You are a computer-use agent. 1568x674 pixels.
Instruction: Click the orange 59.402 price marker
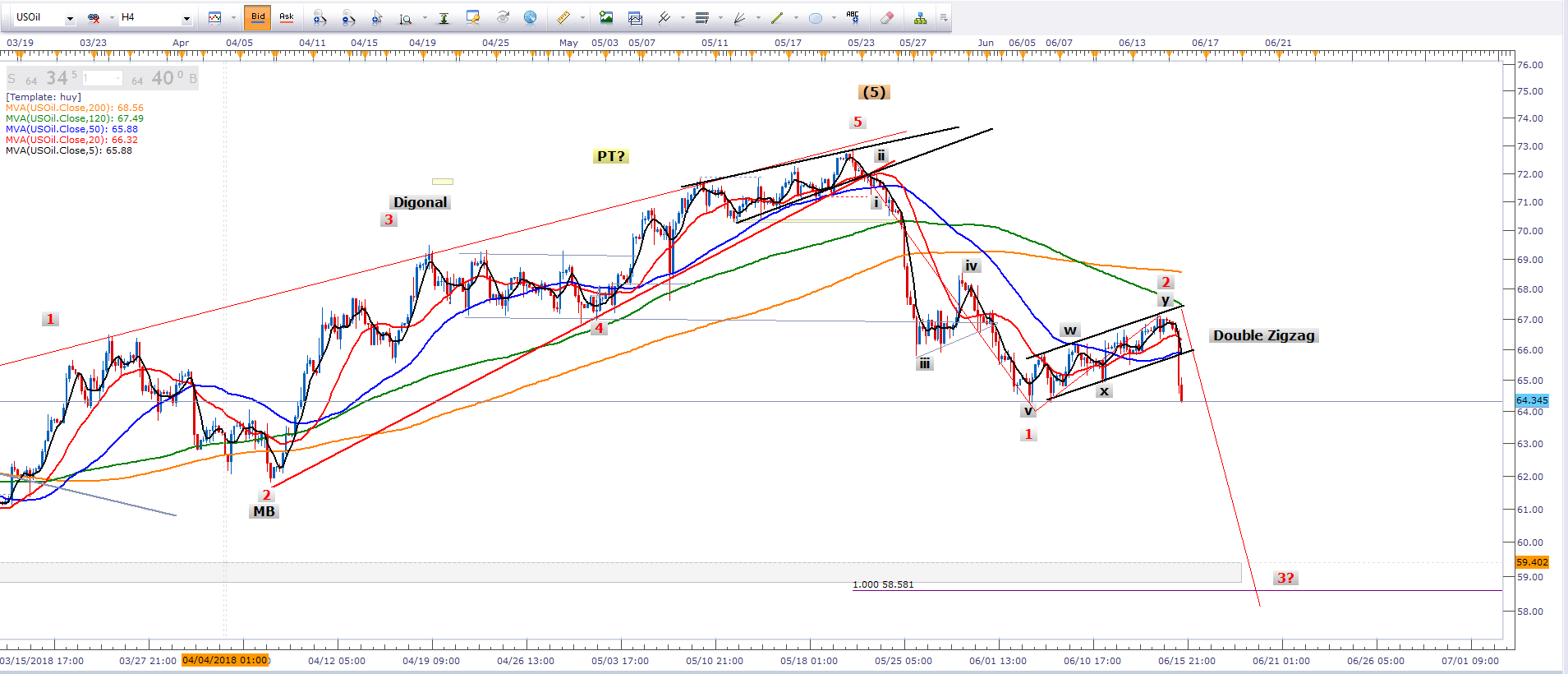[x=1532, y=562]
